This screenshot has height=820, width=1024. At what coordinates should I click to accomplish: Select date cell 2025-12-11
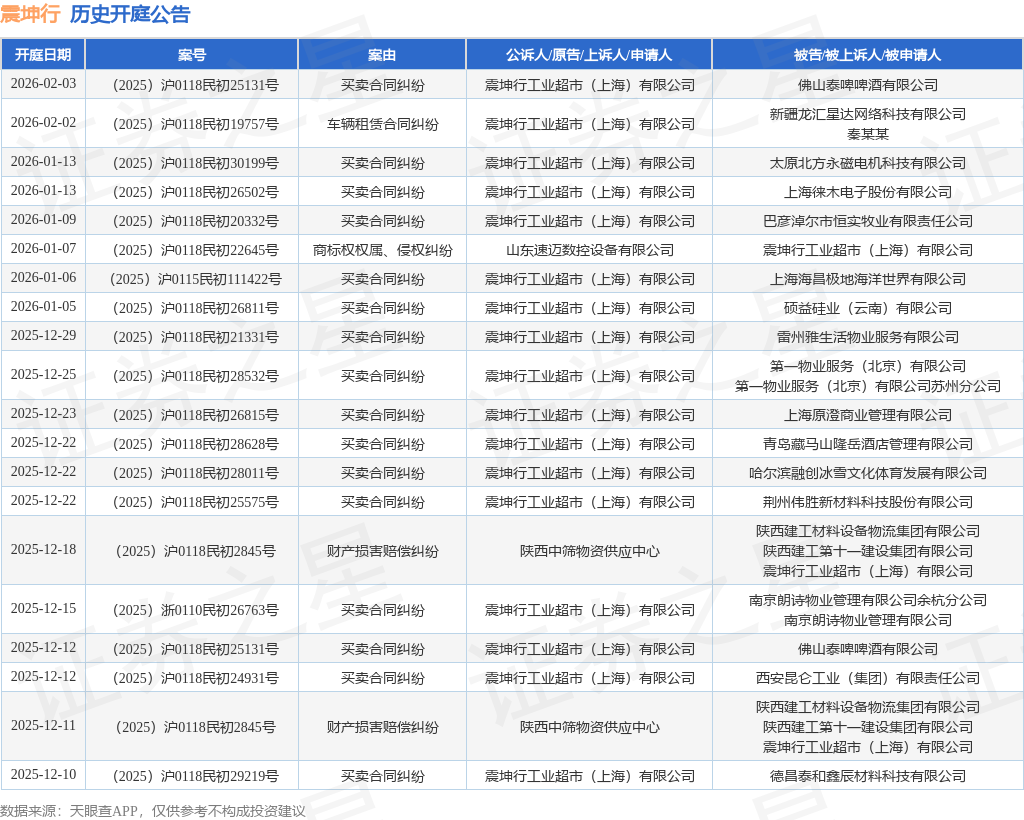click(43, 725)
